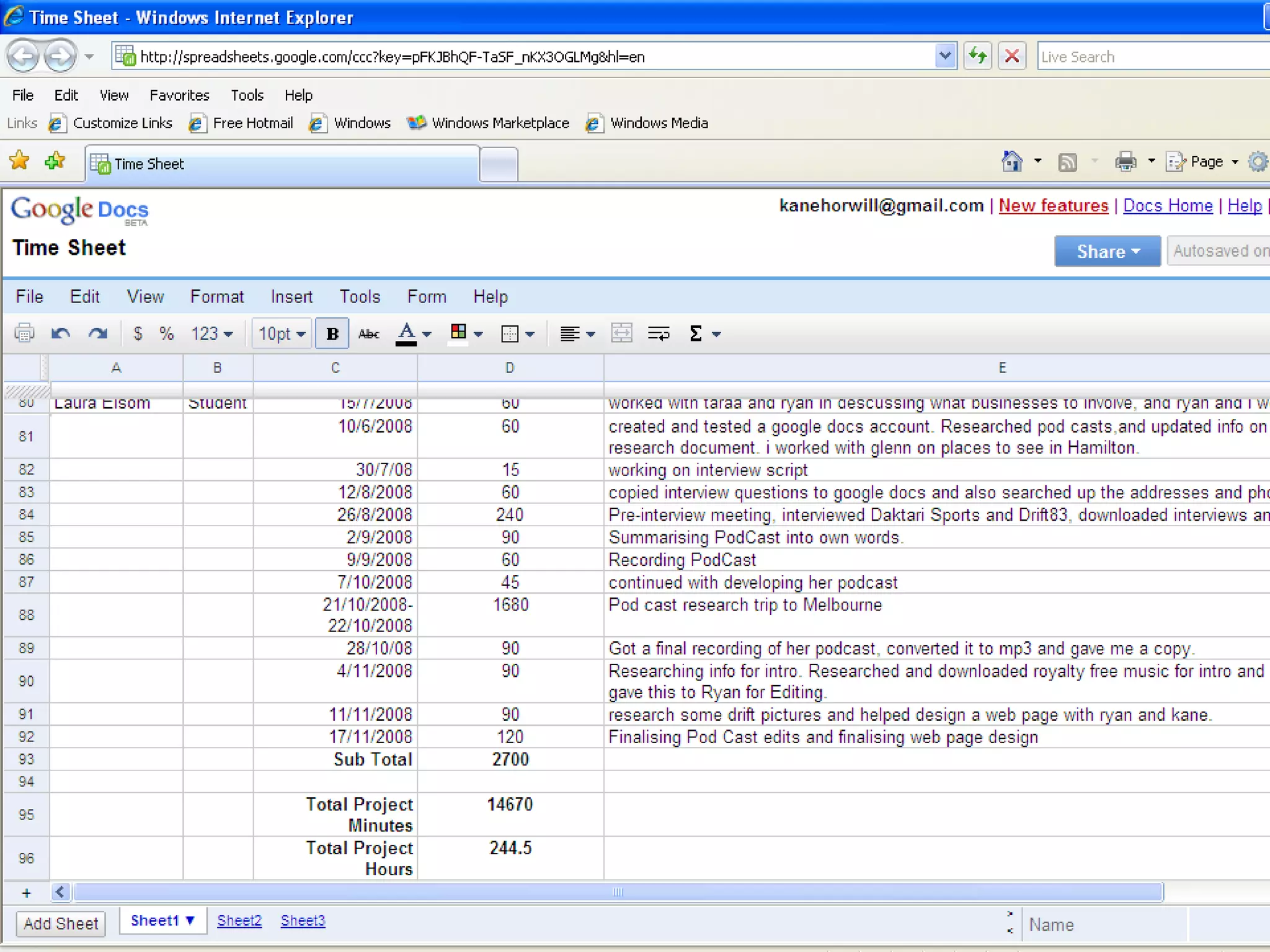The height and width of the screenshot is (952, 1270).
Task: Toggle the wrap text icon
Action: [x=659, y=333]
